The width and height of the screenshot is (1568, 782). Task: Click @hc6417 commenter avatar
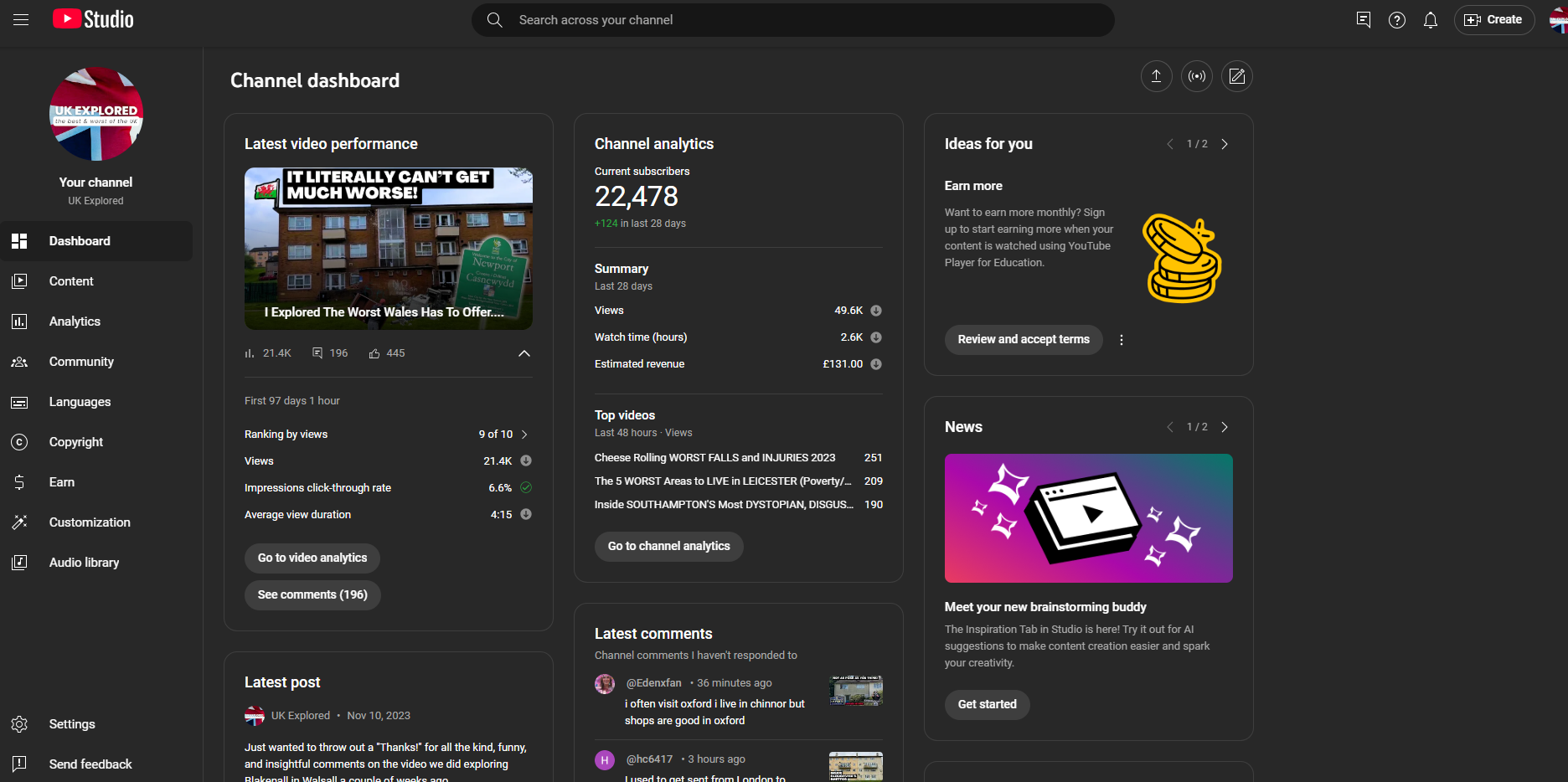coord(605,760)
